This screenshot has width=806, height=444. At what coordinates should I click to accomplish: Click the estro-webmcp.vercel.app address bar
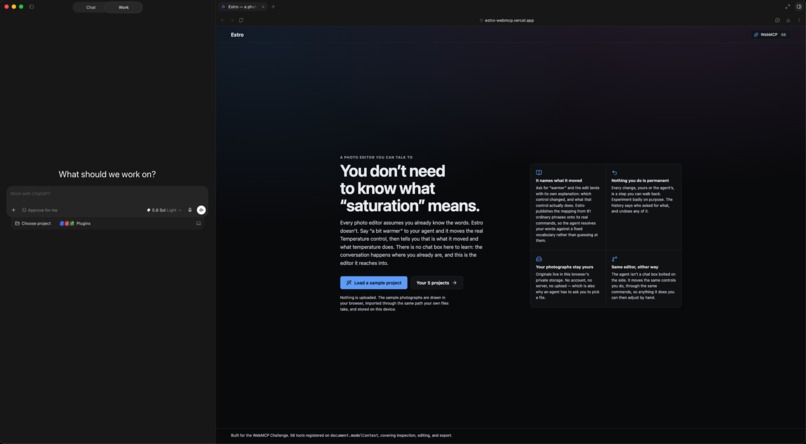coord(506,21)
